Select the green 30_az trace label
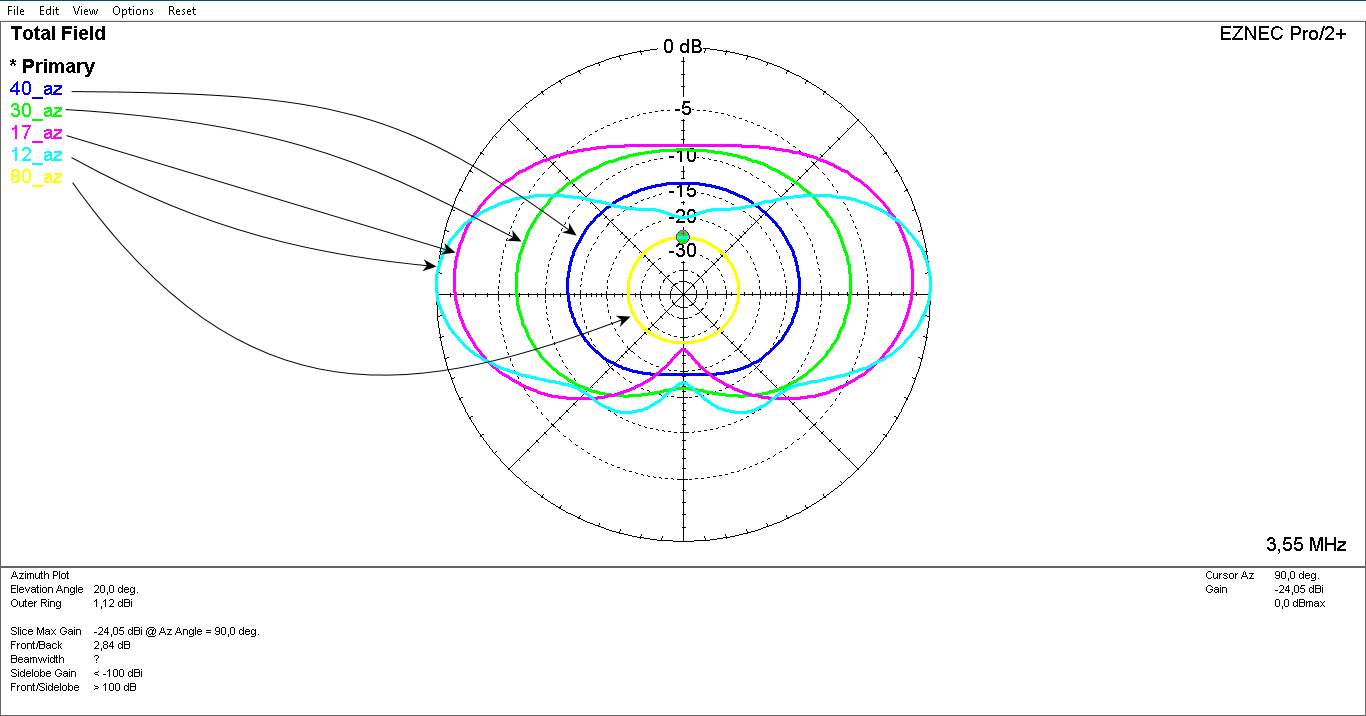The height and width of the screenshot is (716, 1366). (36, 111)
